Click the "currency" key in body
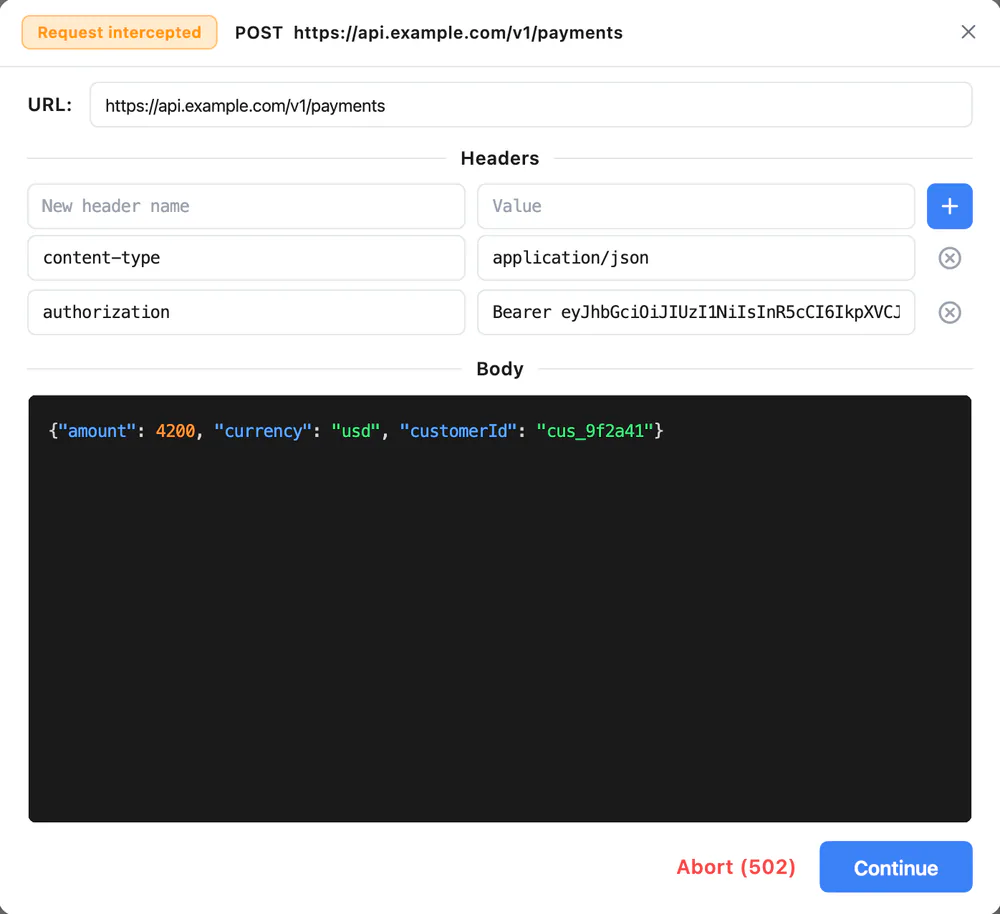The image size is (1000, 914). [263, 431]
